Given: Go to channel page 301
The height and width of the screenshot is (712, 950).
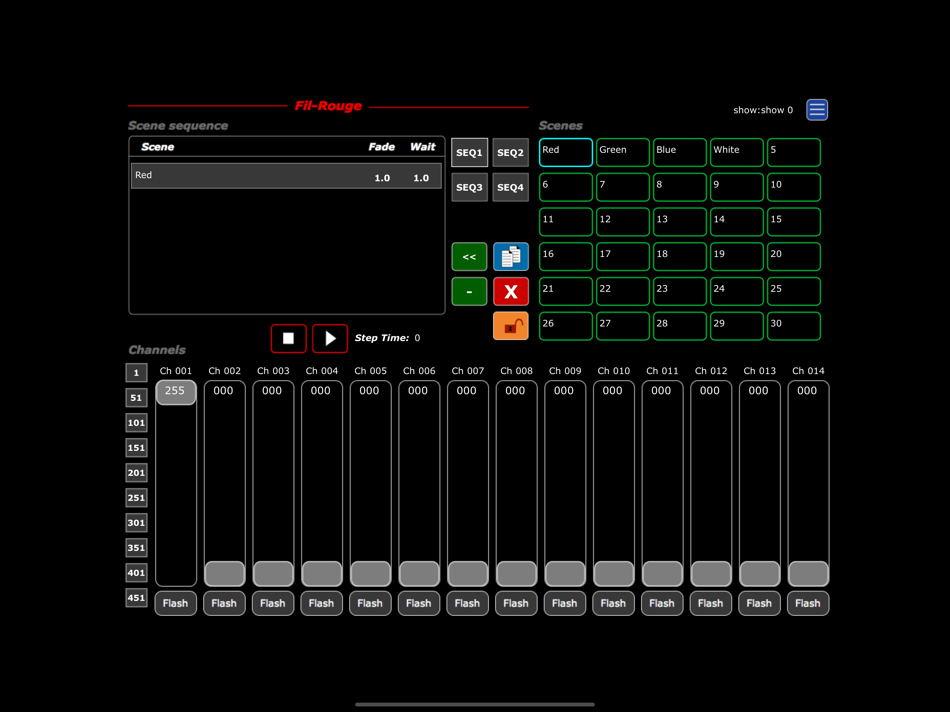Looking at the screenshot, I should [136, 523].
